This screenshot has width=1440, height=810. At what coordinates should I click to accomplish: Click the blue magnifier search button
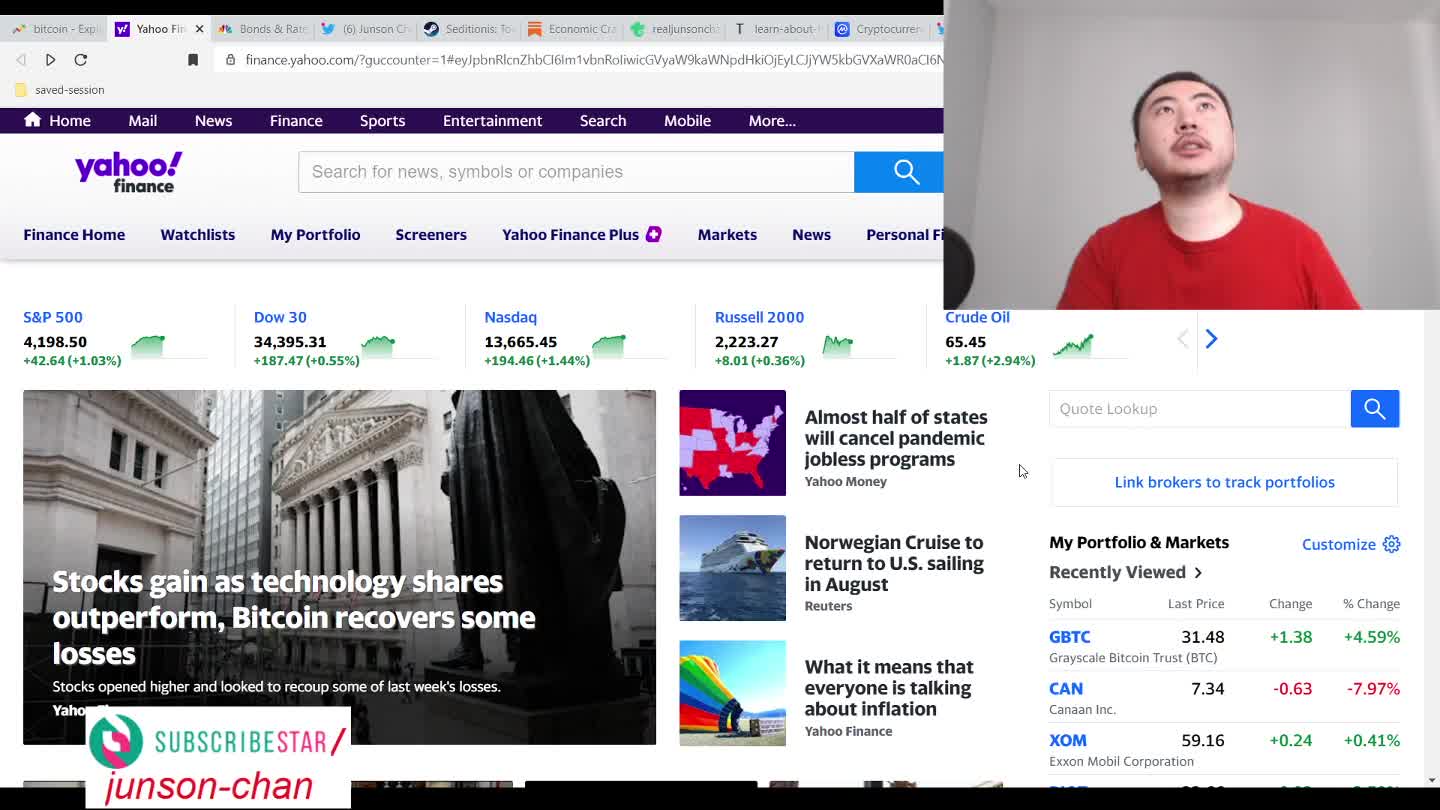pos(899,172)
